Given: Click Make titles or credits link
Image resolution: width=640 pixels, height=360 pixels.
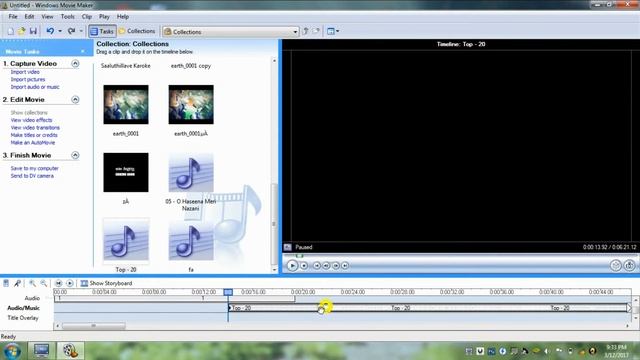Looking at the screenshot, I should coord(34,135).
